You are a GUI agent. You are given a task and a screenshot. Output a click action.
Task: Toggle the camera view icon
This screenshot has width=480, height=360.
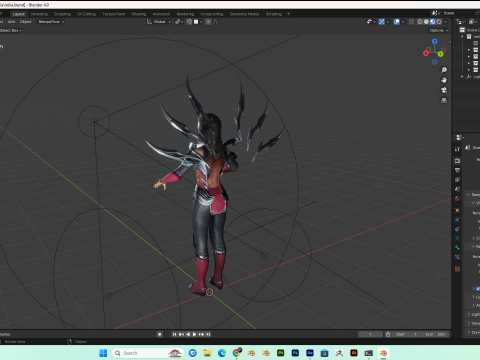444,90
